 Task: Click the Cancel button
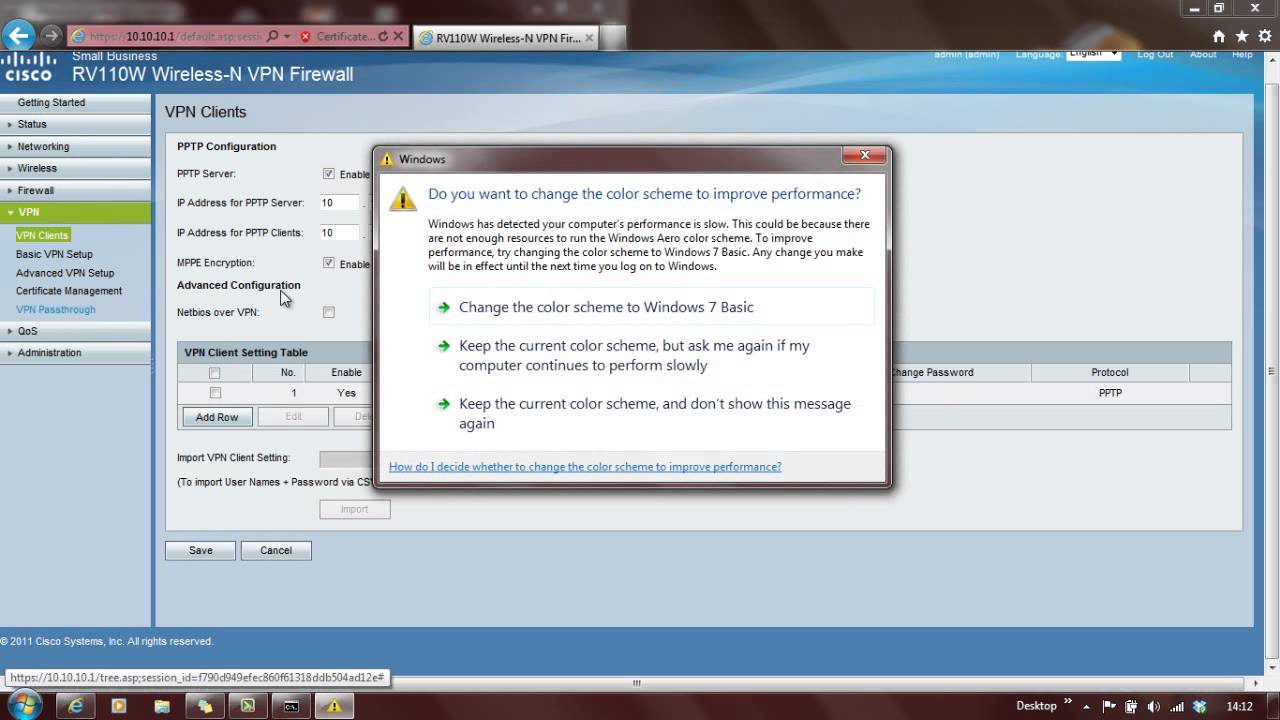tap(276, 550)
